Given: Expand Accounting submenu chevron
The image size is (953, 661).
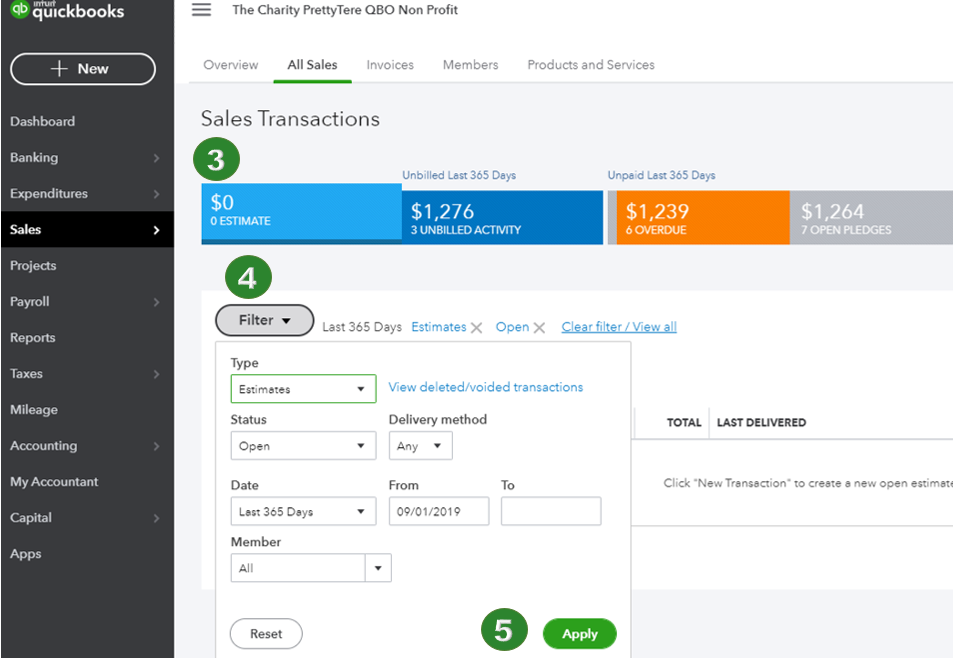Looking at the screenshot, I should pos(156,446).
